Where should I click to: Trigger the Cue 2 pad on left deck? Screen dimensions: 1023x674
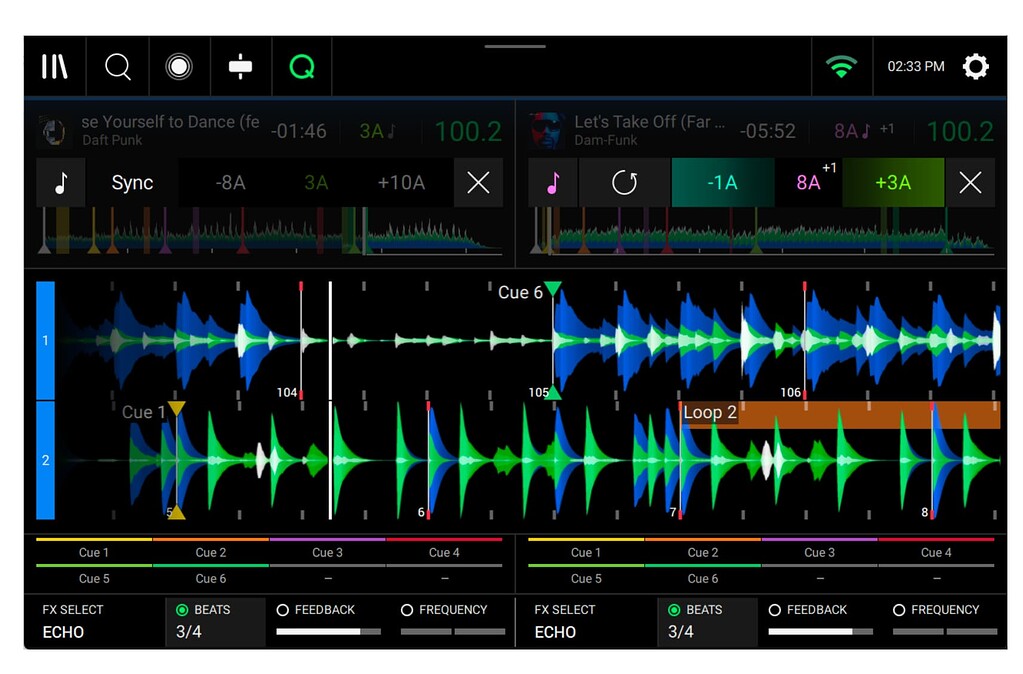pyautogui.click(x=210, y=552)
